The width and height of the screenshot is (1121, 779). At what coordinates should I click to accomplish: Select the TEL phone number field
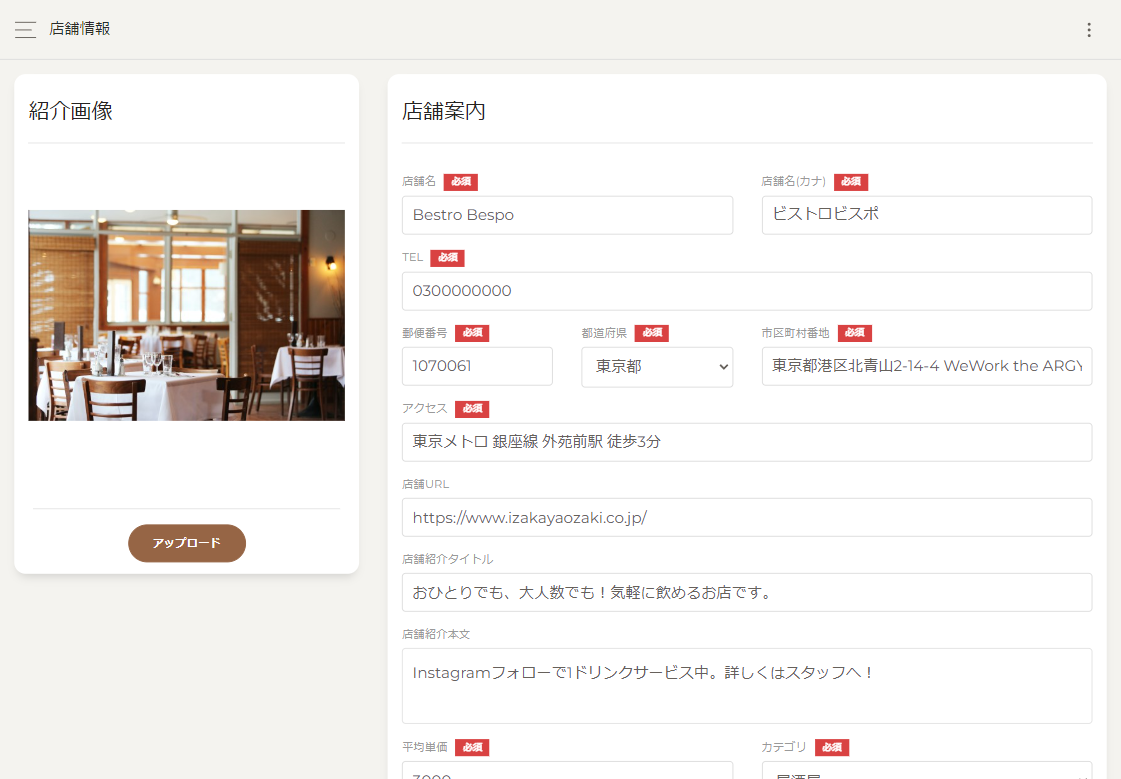coord(746,291)
